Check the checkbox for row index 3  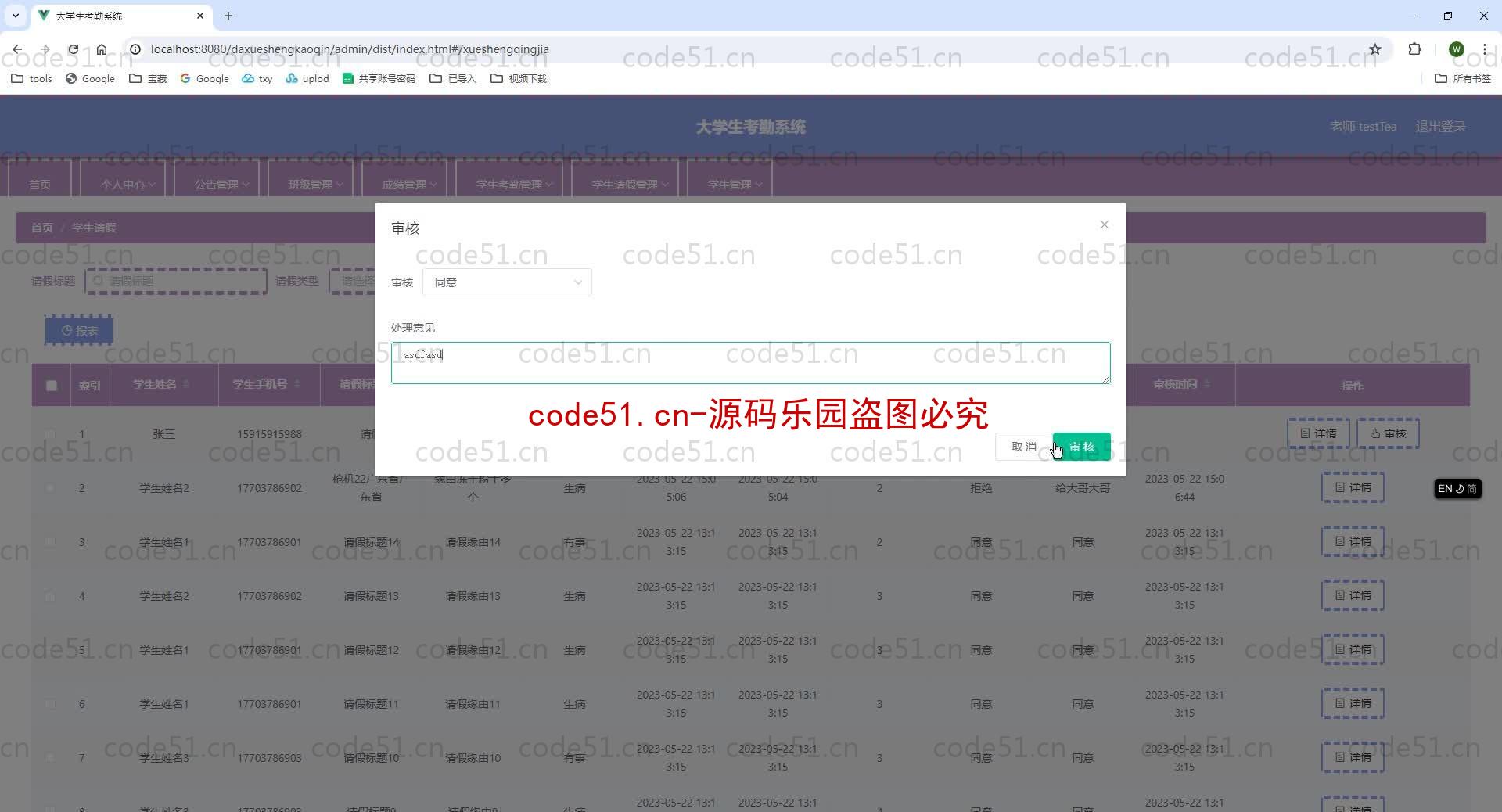coord(50,542)
